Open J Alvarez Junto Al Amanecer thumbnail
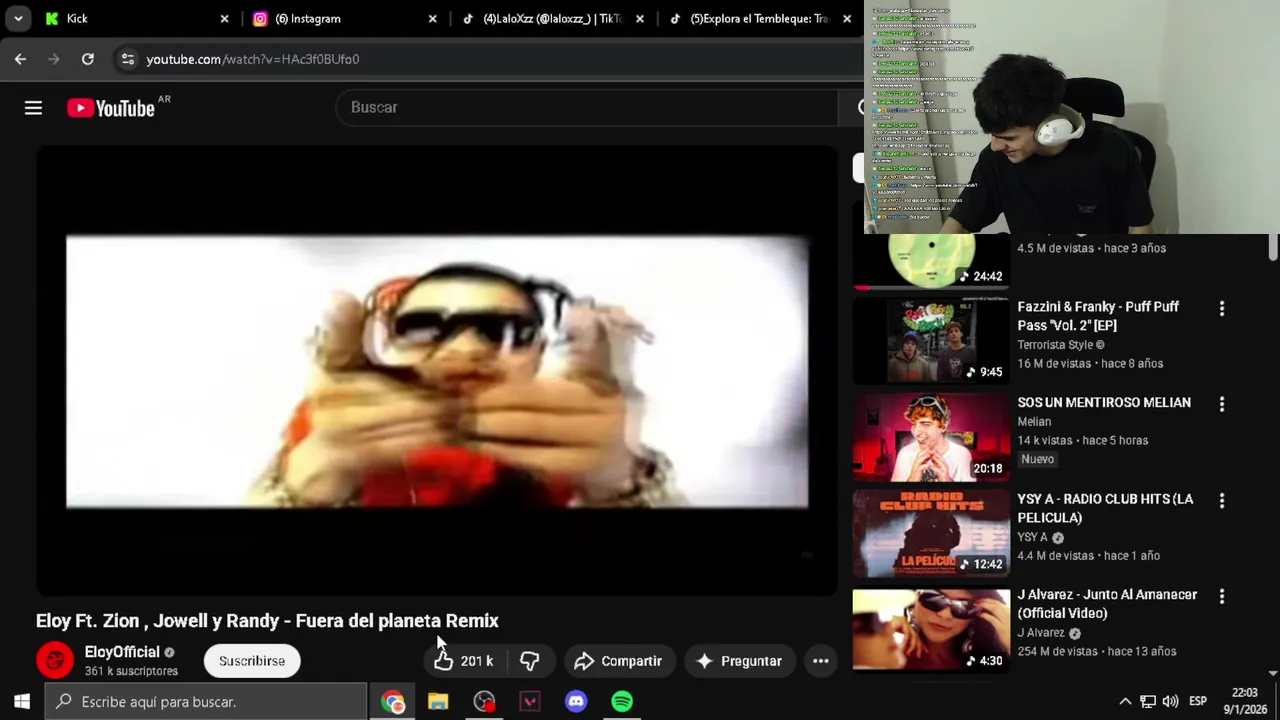 (931, 628)
